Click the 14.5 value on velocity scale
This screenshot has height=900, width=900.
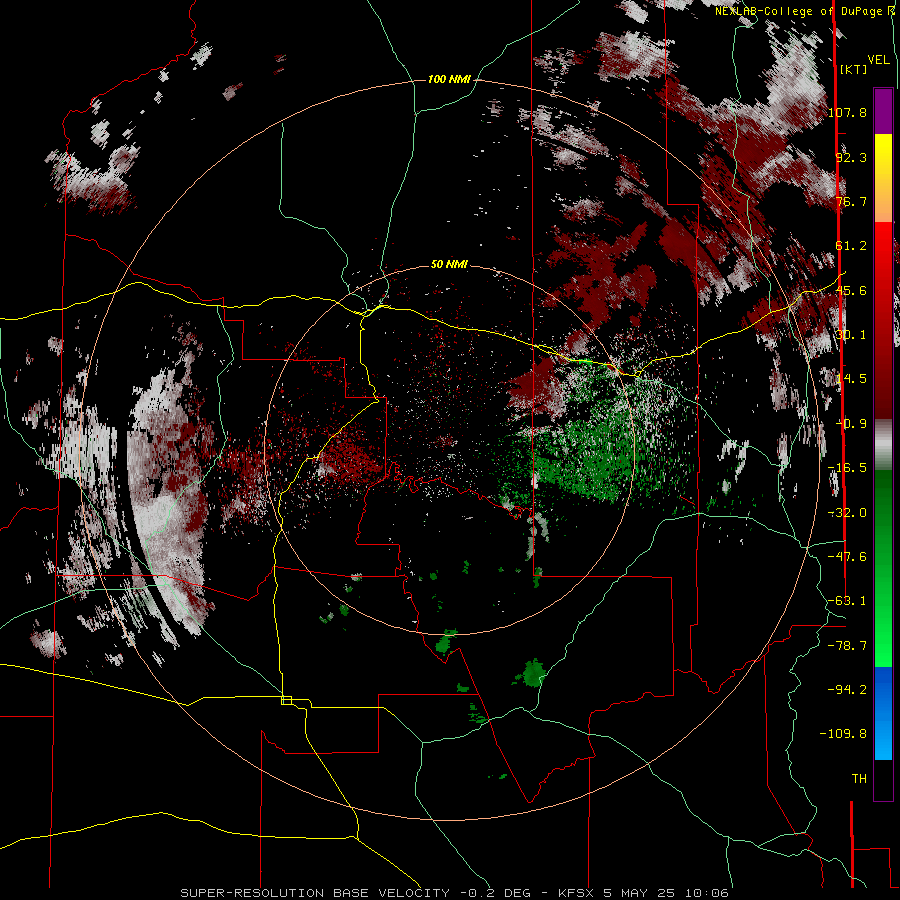tap(851, 379)
